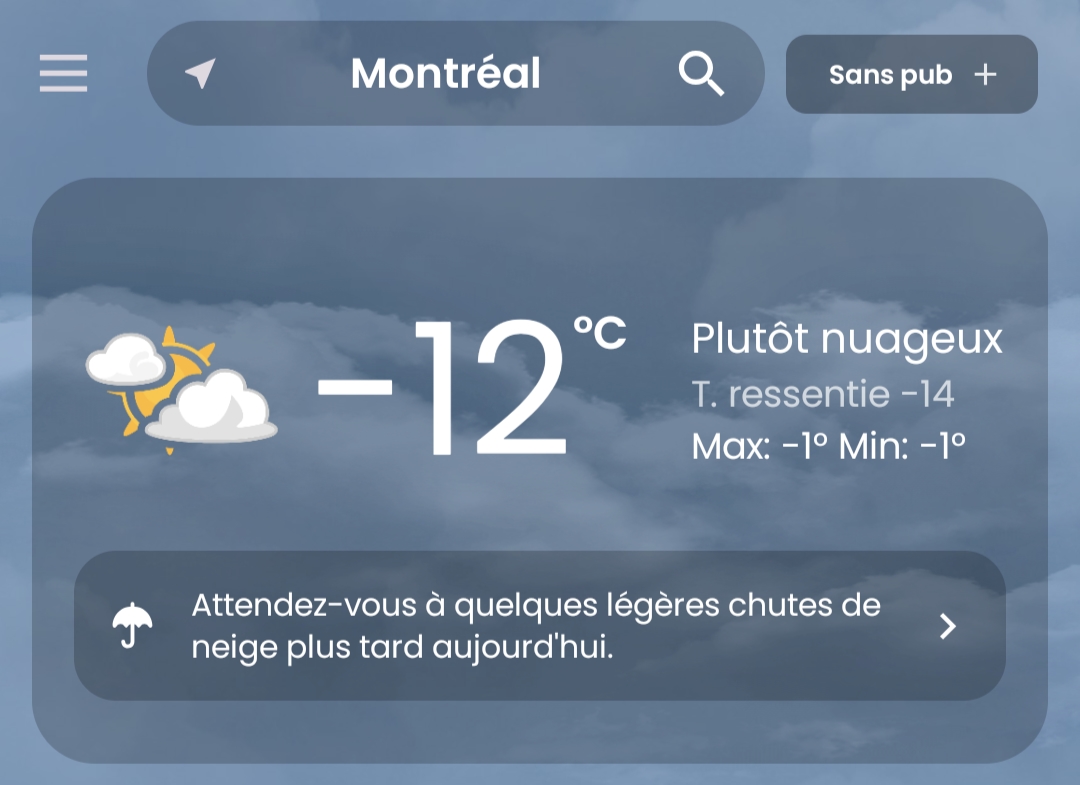Image resolution: width=1080 pixels, height=785 pixels.
Task: Open the light snow alert message
Action: point(536,626)
